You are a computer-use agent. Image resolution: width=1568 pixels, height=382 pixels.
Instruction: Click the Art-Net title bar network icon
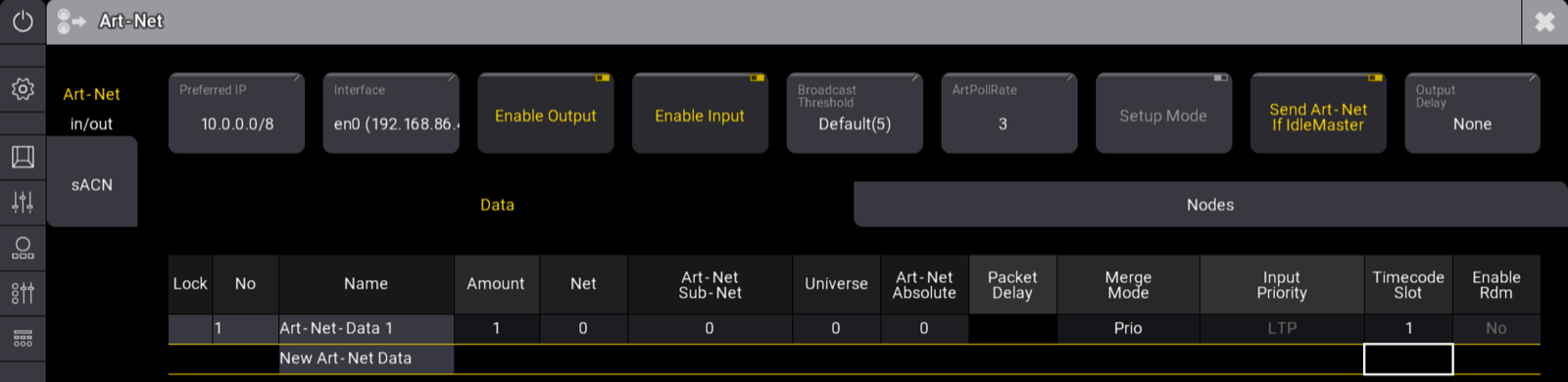(x=72, y=21)
